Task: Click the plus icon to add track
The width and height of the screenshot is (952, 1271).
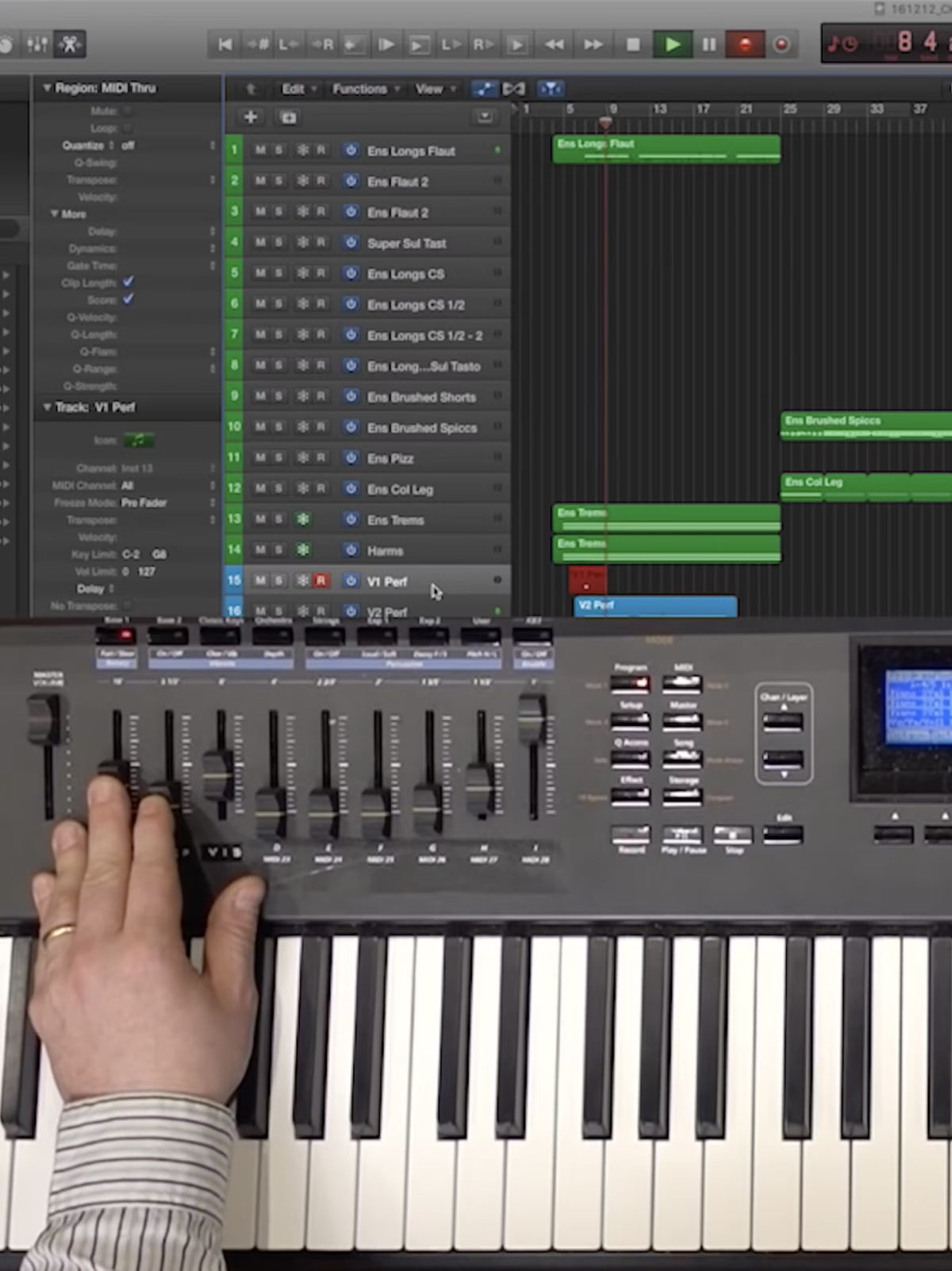Action: (250, 117)
